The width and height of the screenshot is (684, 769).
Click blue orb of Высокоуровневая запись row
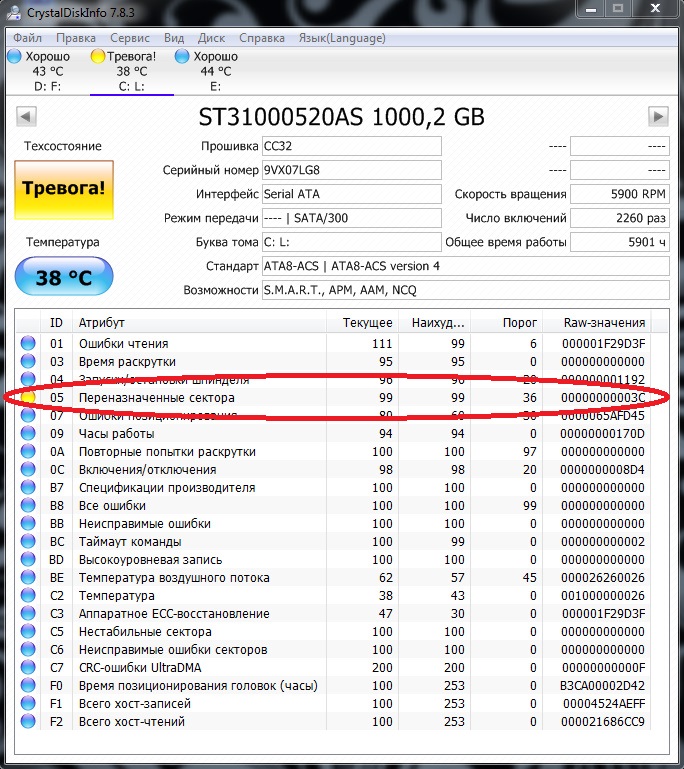(x=28, y=560)
